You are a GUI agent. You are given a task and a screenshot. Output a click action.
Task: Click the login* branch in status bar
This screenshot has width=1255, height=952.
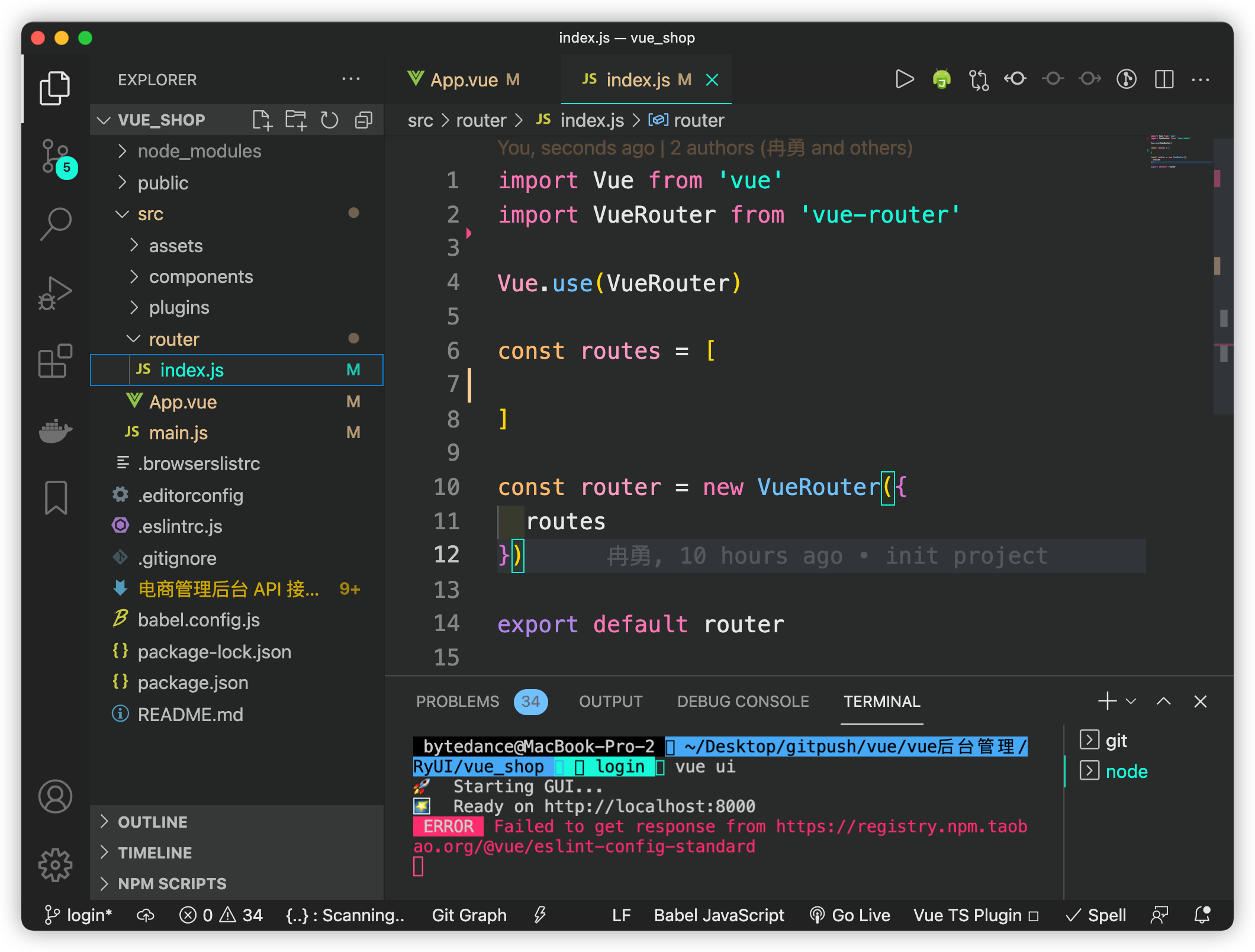79,915
